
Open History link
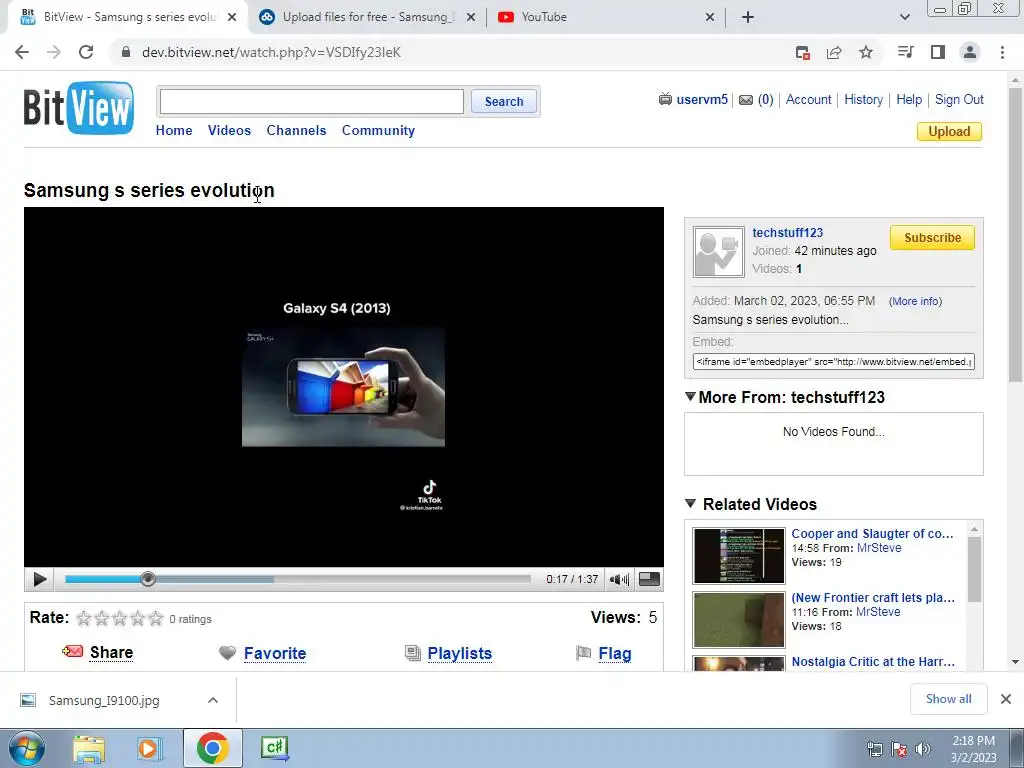(x=863, y=99)
